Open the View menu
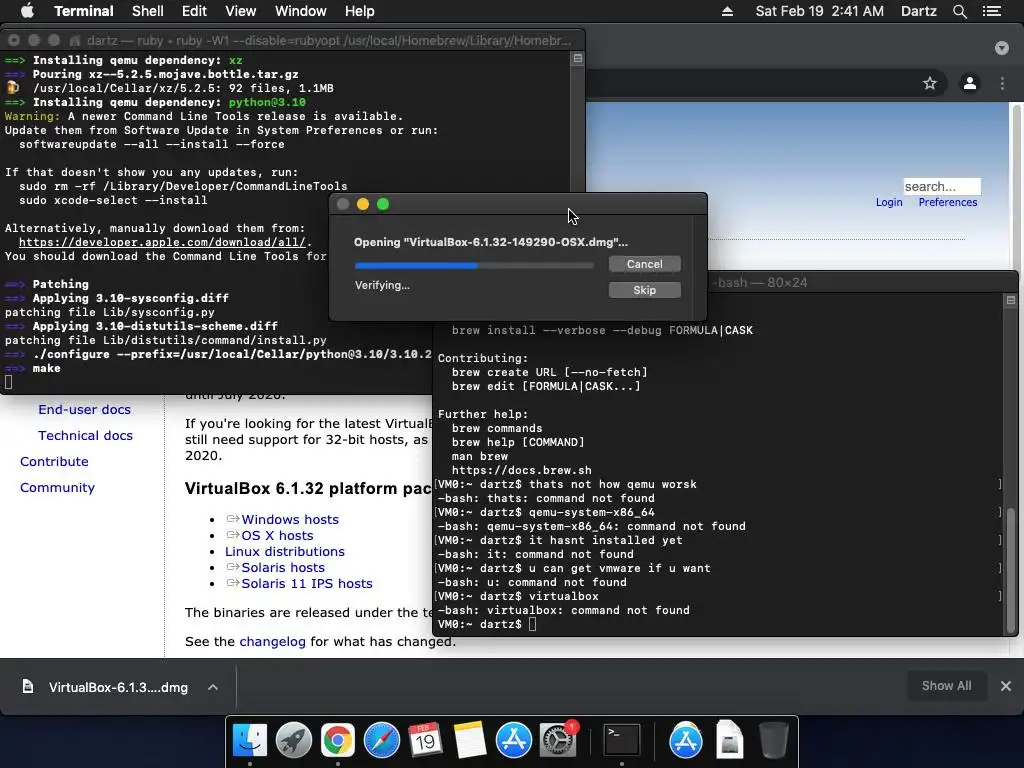1024x768 pixels. click(x=240, y=11)
